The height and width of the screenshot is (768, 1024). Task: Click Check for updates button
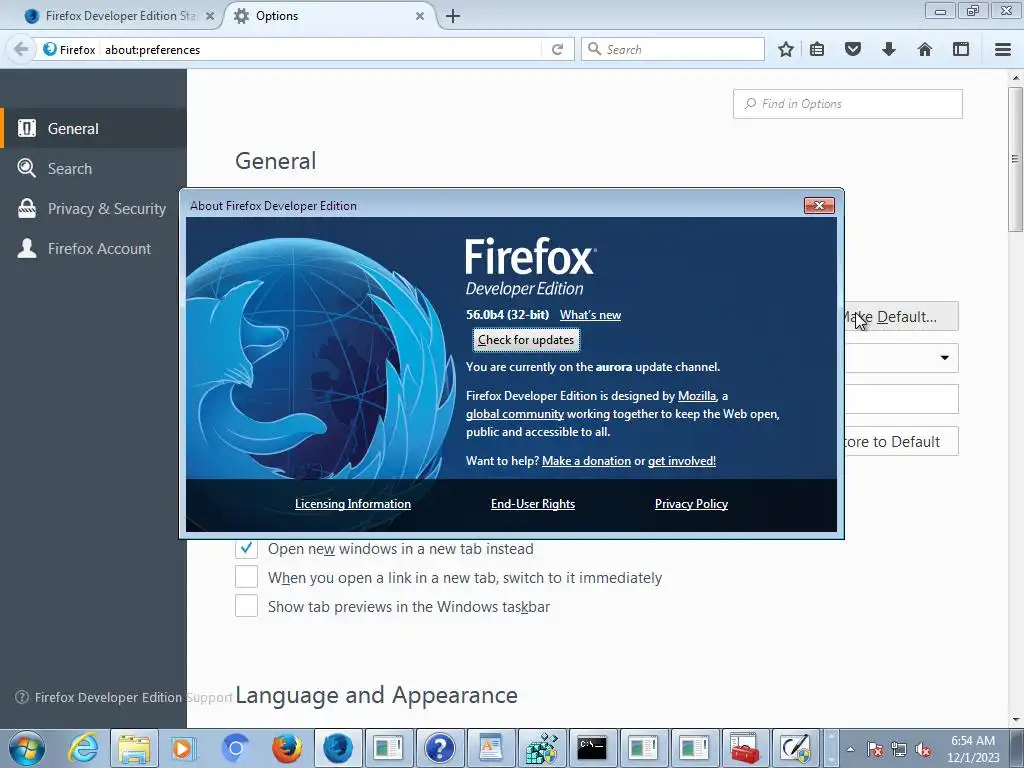point(526,340)
